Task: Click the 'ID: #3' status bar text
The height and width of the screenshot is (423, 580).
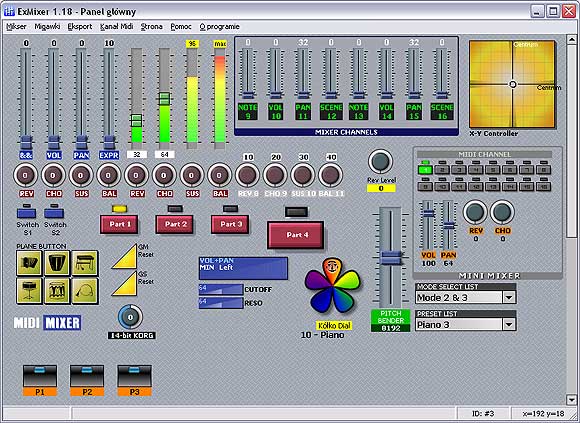Action: pos(483,413)
